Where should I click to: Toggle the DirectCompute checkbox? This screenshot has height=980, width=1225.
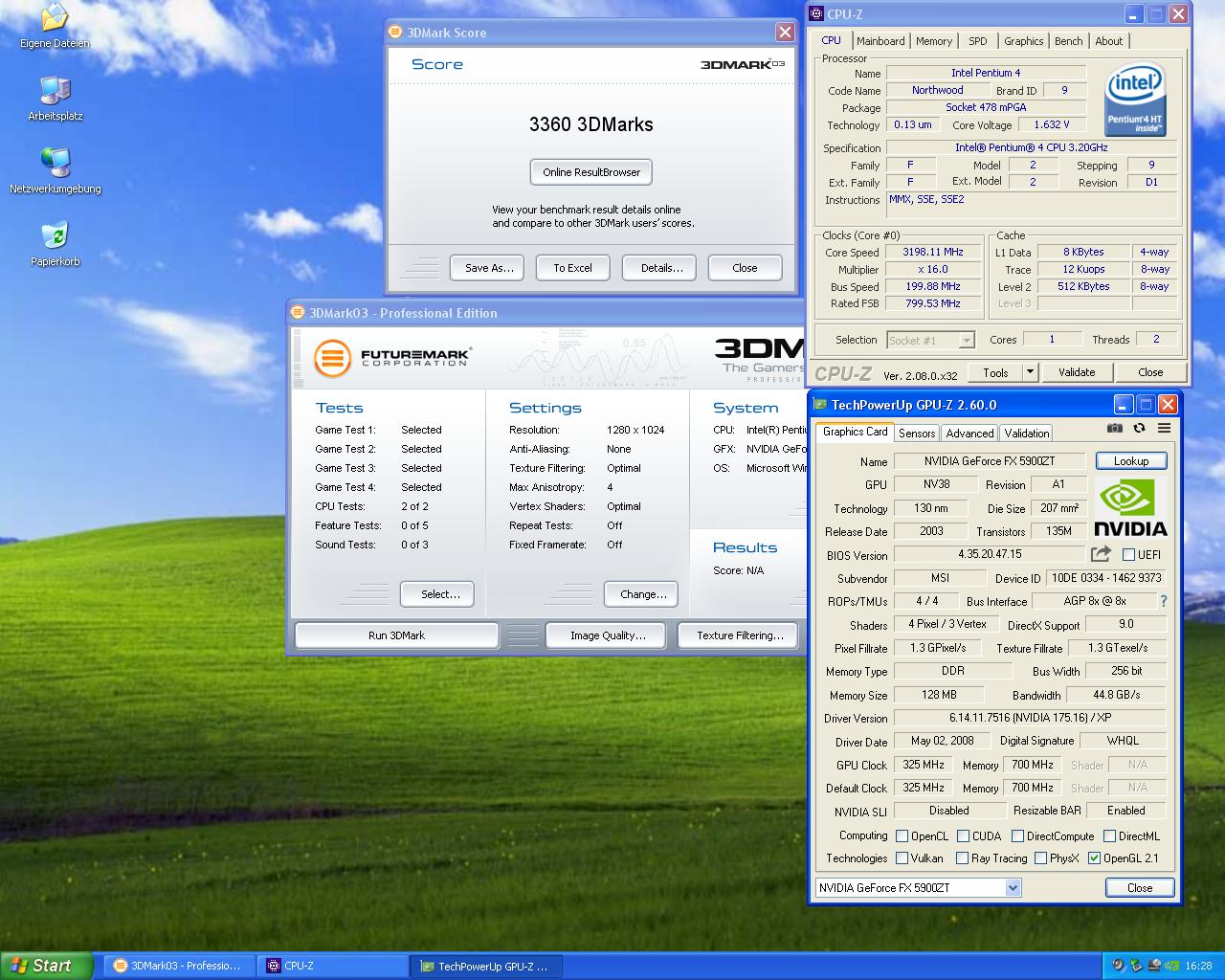tap(1017, 835)
